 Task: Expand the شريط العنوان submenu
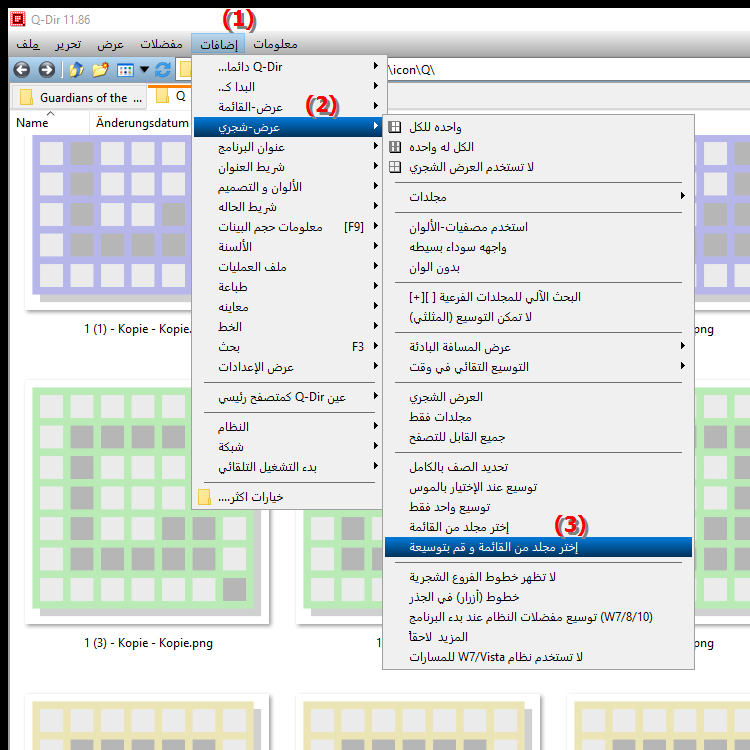pos(288,167)
